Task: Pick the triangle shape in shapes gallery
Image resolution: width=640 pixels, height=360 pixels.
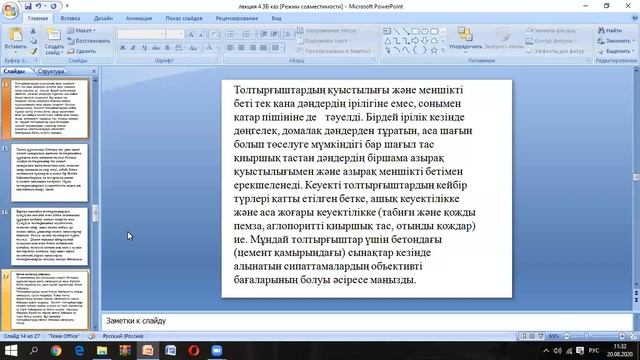Action: [x=387, y=41]
